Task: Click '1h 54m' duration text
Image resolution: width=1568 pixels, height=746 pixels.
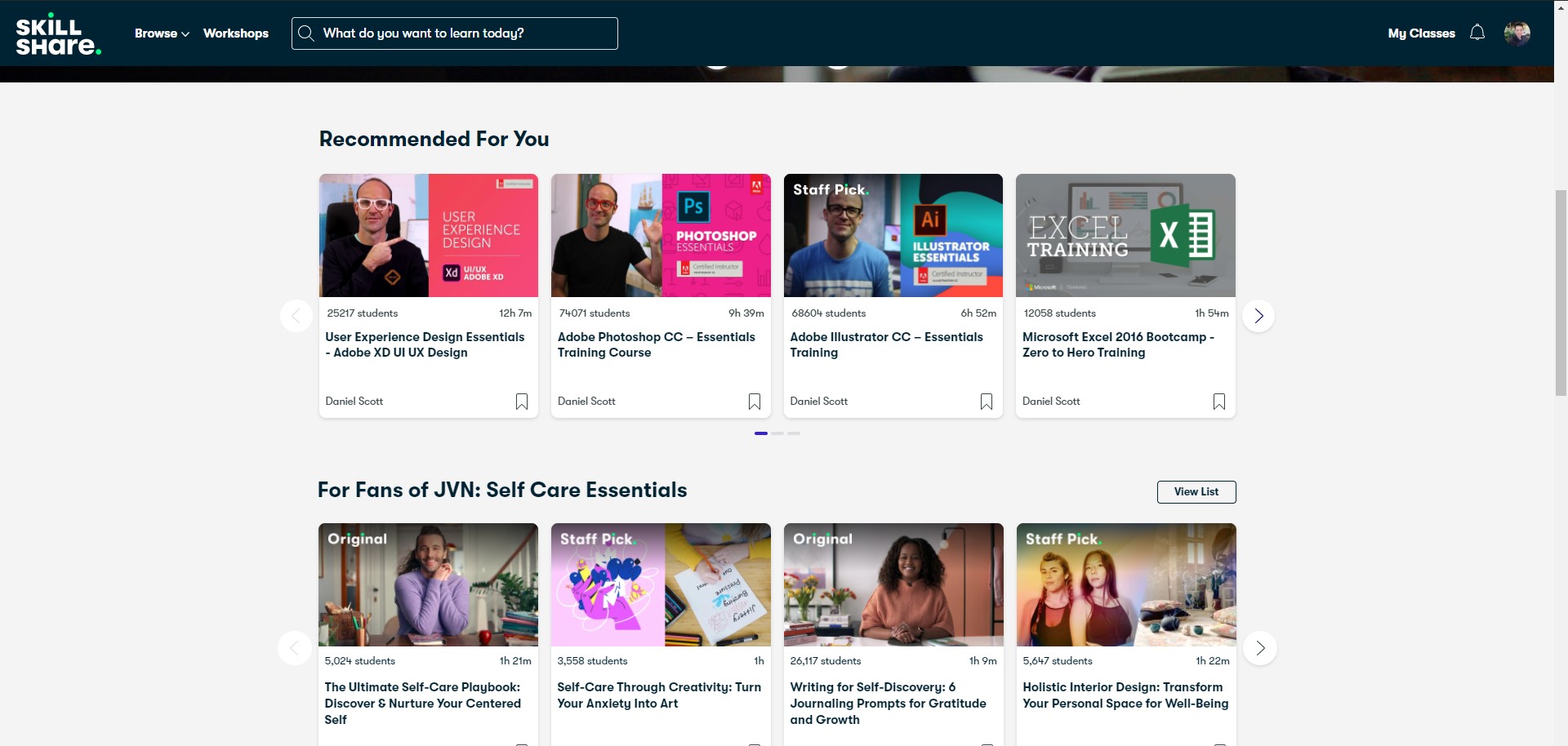Action: 1212,313
